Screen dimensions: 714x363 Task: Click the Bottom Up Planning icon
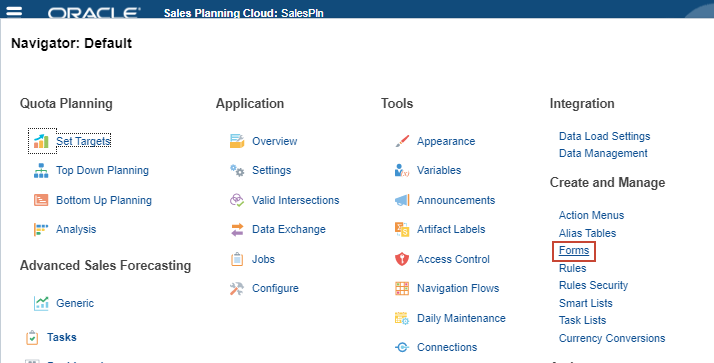coord(41,200)
